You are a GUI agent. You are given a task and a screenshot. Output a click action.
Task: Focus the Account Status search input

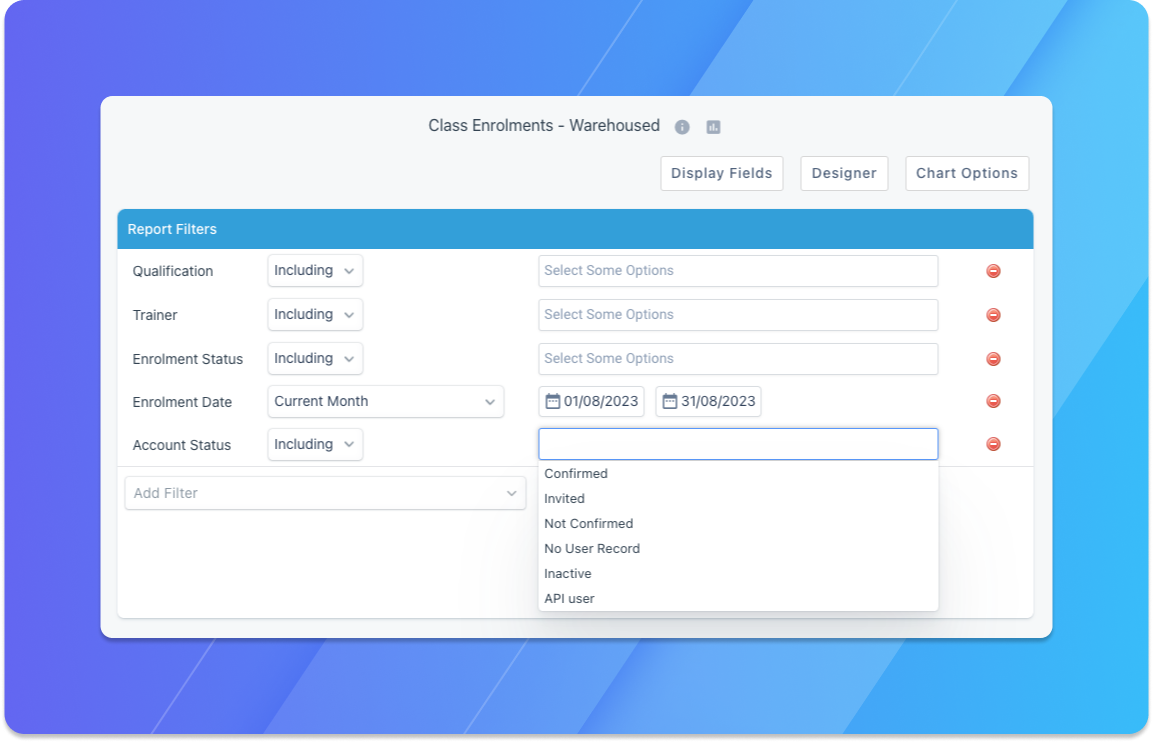coord(738,444)
